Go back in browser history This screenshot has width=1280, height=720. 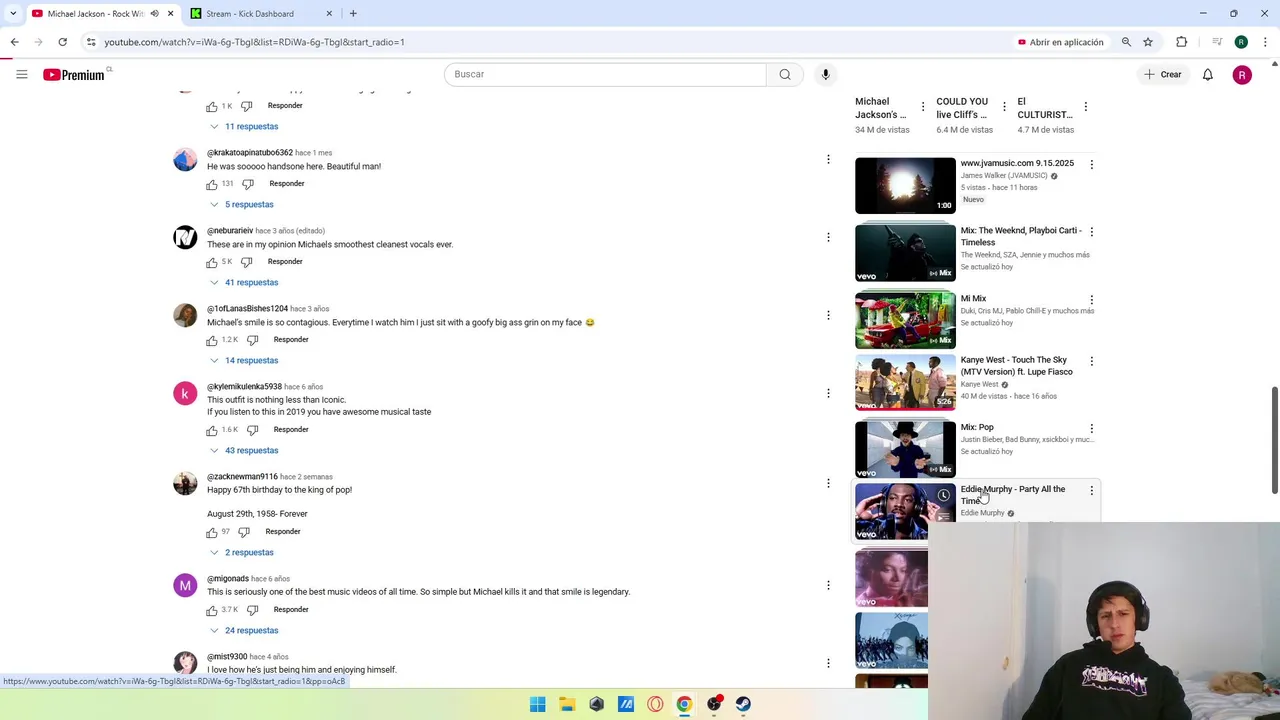point(14,42)
